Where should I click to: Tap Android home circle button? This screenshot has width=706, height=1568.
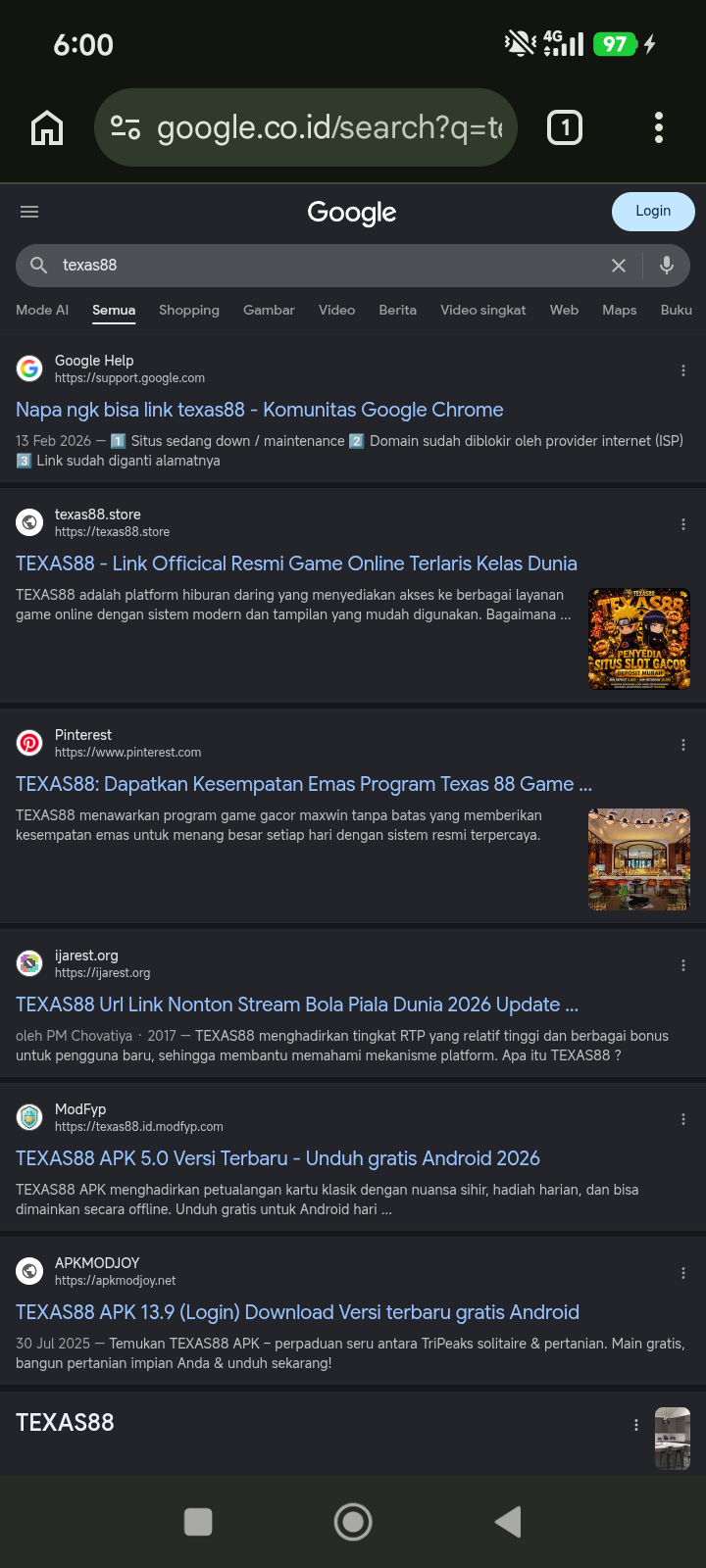point(353,1522)
